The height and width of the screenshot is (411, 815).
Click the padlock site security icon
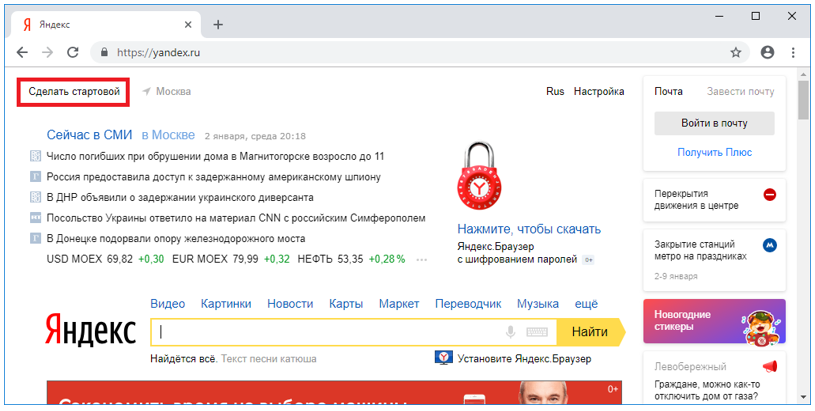click(x=104, y=52)
